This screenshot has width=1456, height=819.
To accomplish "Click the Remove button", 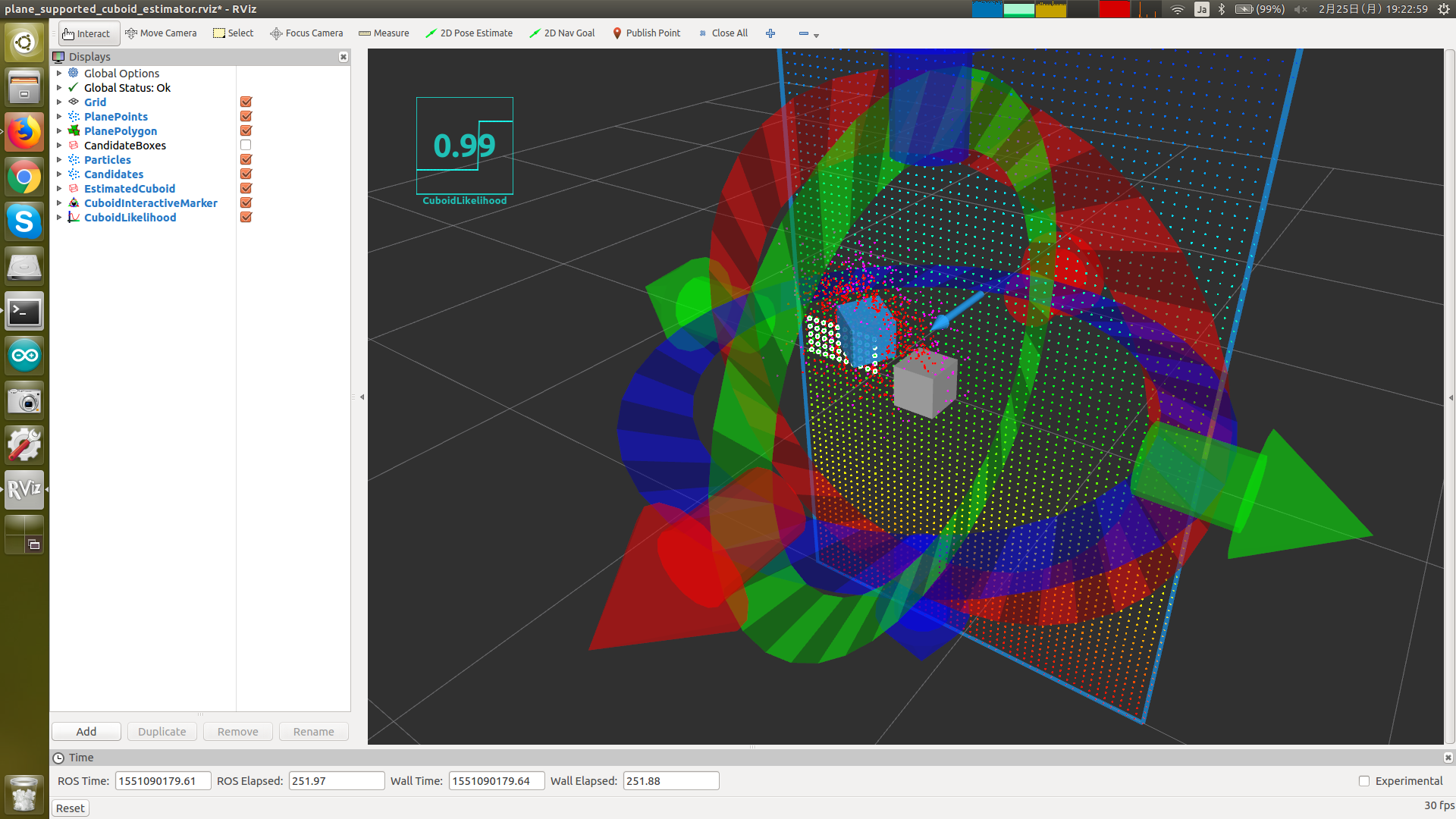I will tap(238, 732).
